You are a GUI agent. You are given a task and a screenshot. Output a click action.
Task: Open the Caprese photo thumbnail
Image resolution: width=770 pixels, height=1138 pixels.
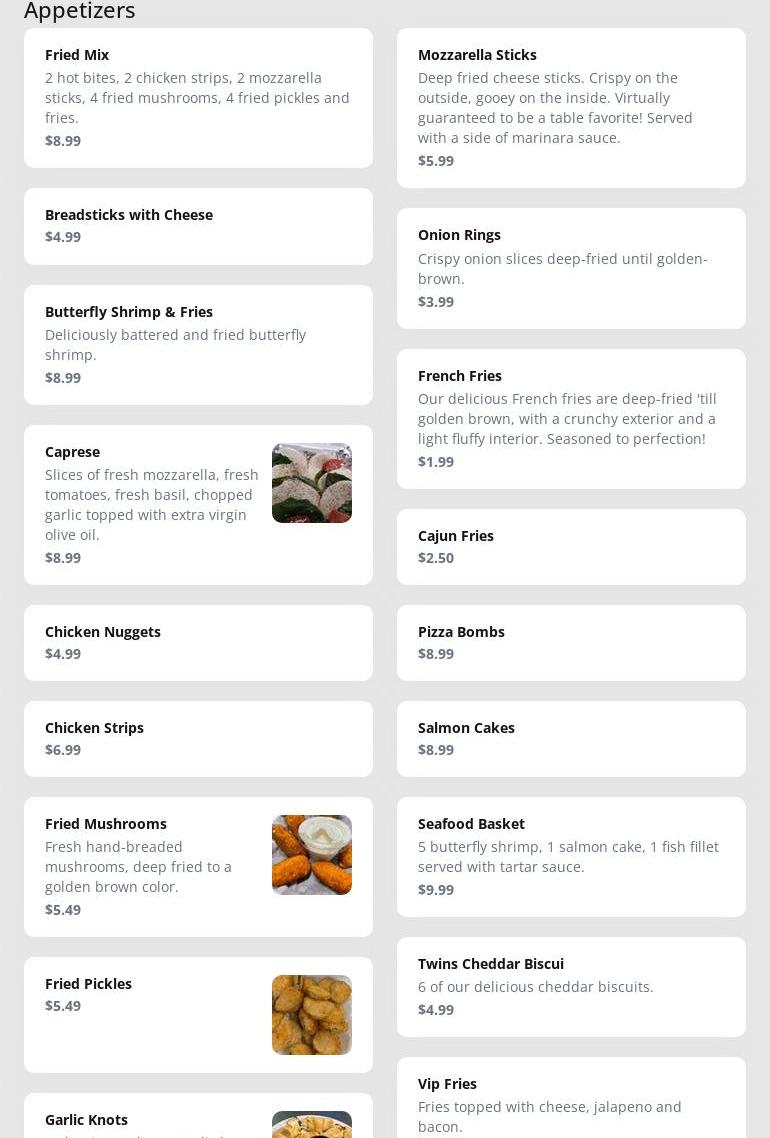[x=311, y=483]
